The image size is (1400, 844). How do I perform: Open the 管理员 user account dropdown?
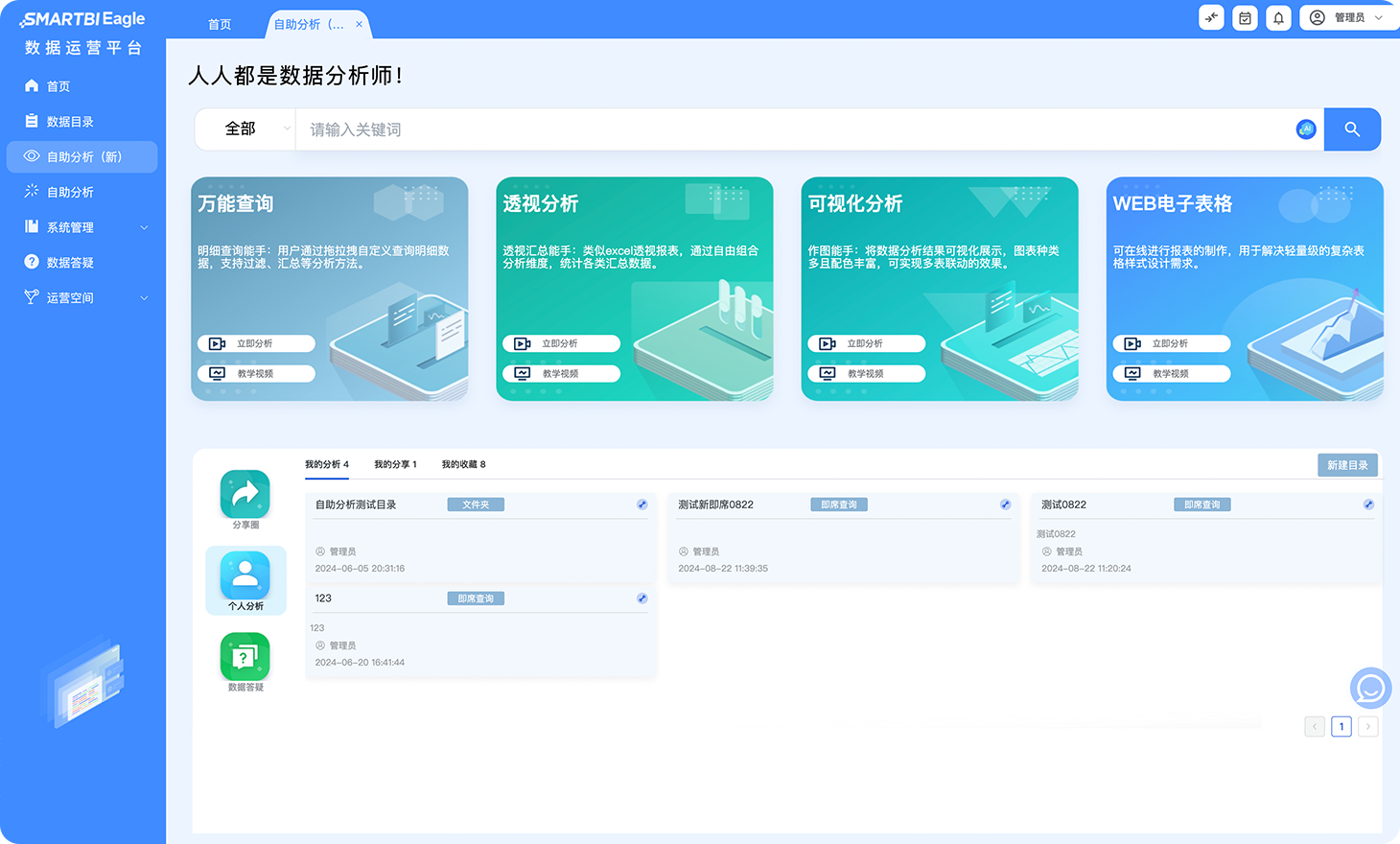pyautogui.click(x=1347, y=18)
